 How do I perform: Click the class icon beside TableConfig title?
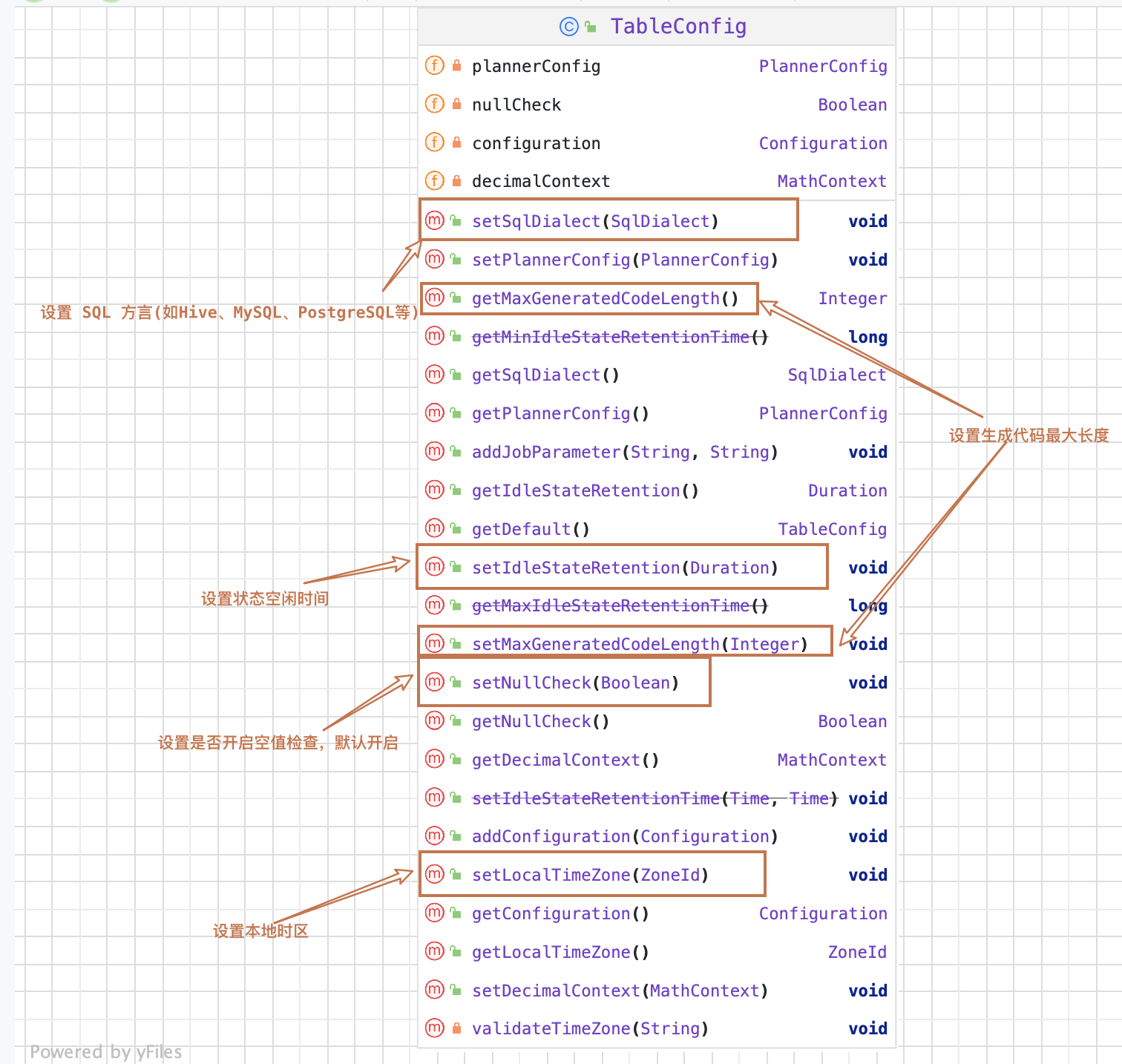pos(568,27)
